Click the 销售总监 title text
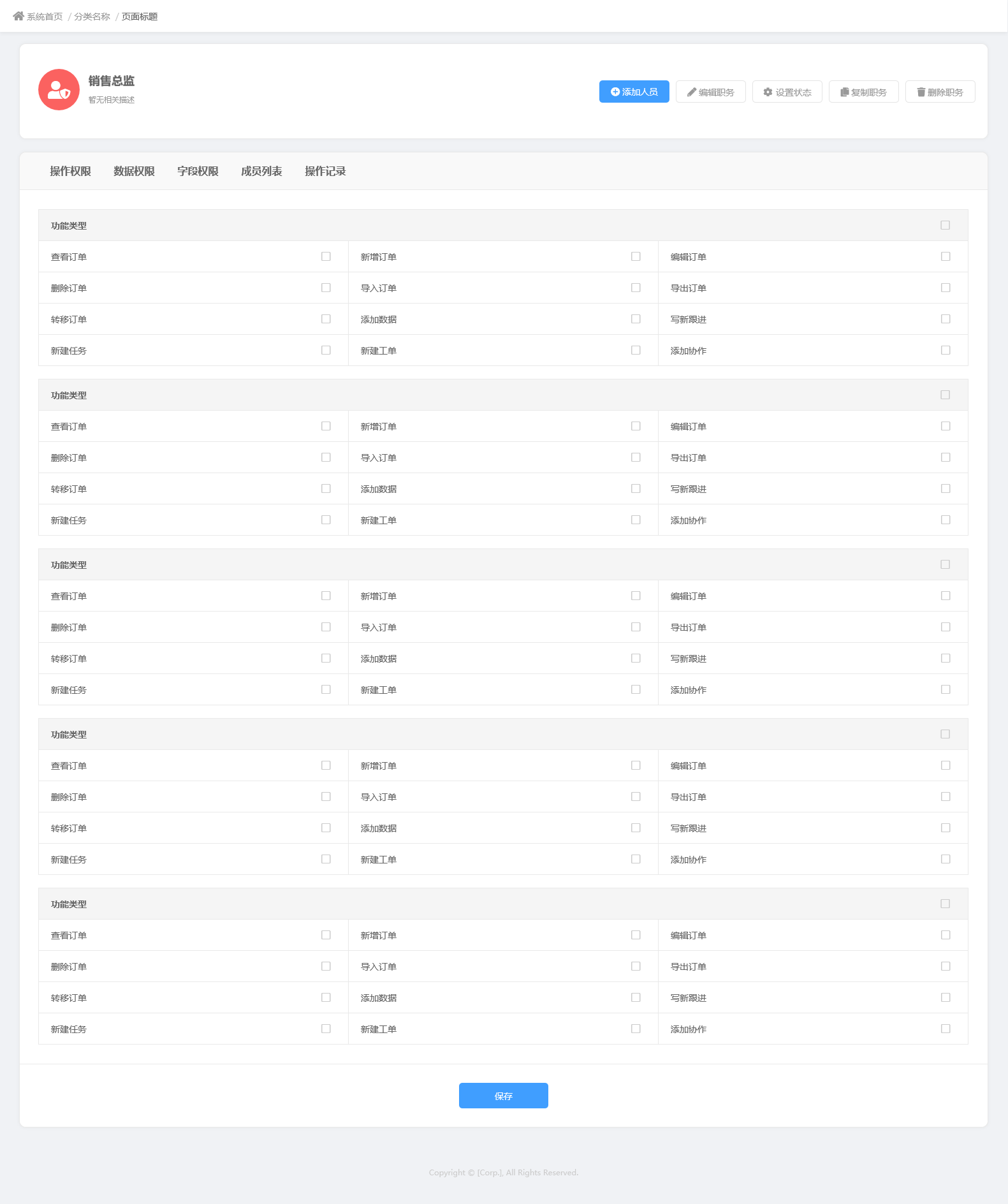1008x1204 pixels. pyautogui.click(x=112, y=81)
